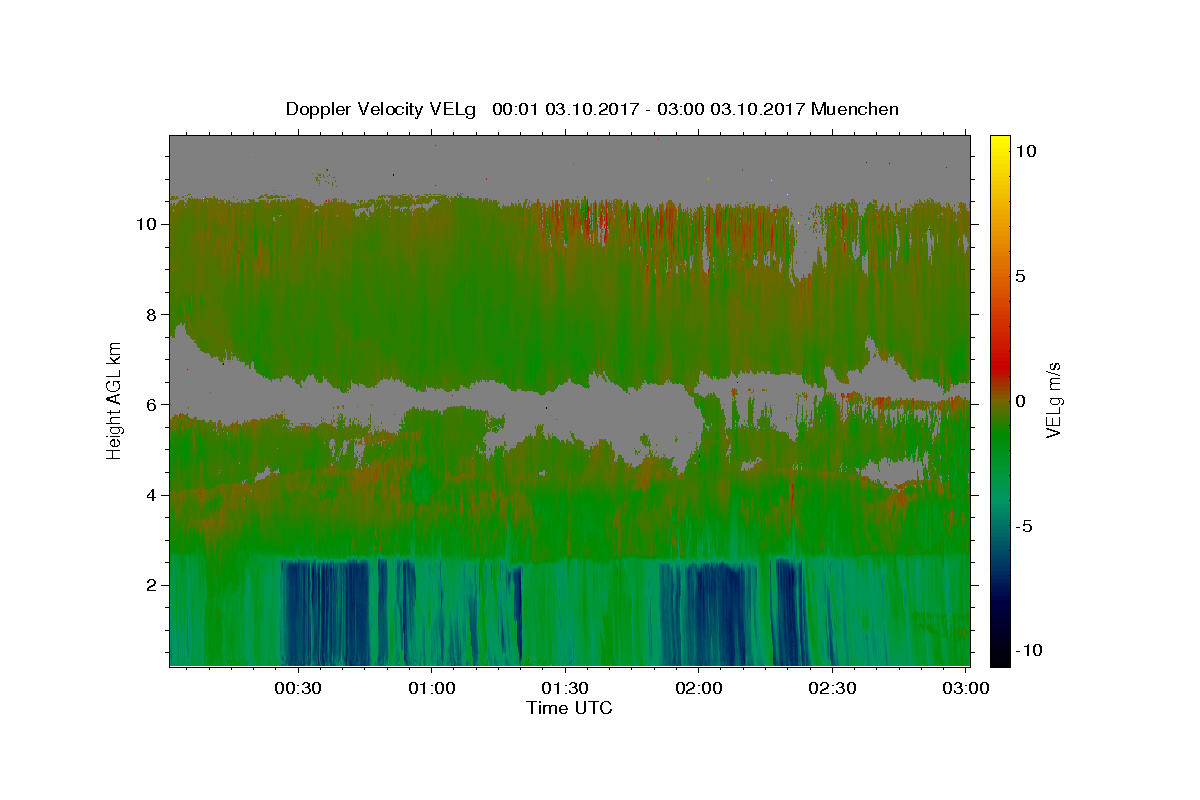Click the 00:30 time axis label

[298, 688]
